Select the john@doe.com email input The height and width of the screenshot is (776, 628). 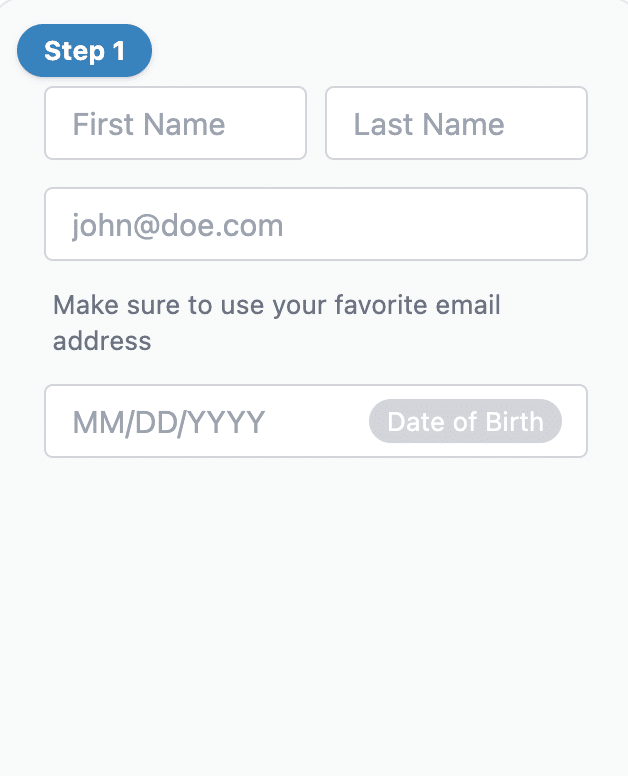pyautogui.click(x=315, y=224)
